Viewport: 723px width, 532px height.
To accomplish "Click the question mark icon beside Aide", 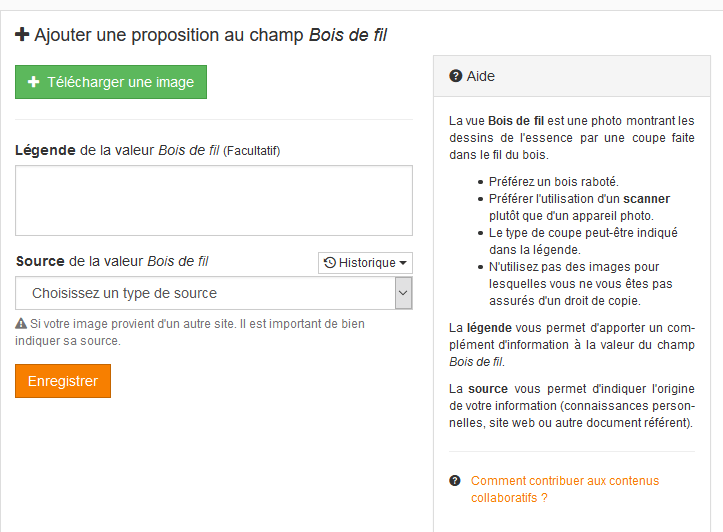I will coord(456,76).
